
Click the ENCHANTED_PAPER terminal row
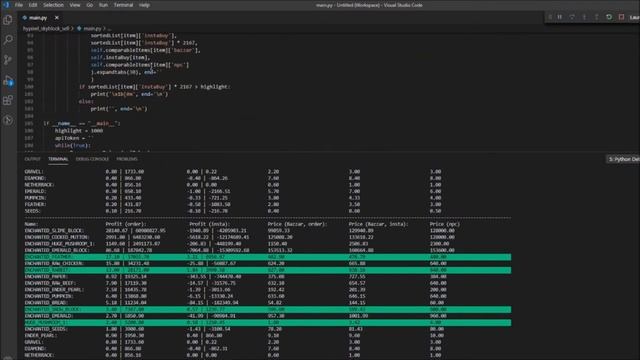267,276
